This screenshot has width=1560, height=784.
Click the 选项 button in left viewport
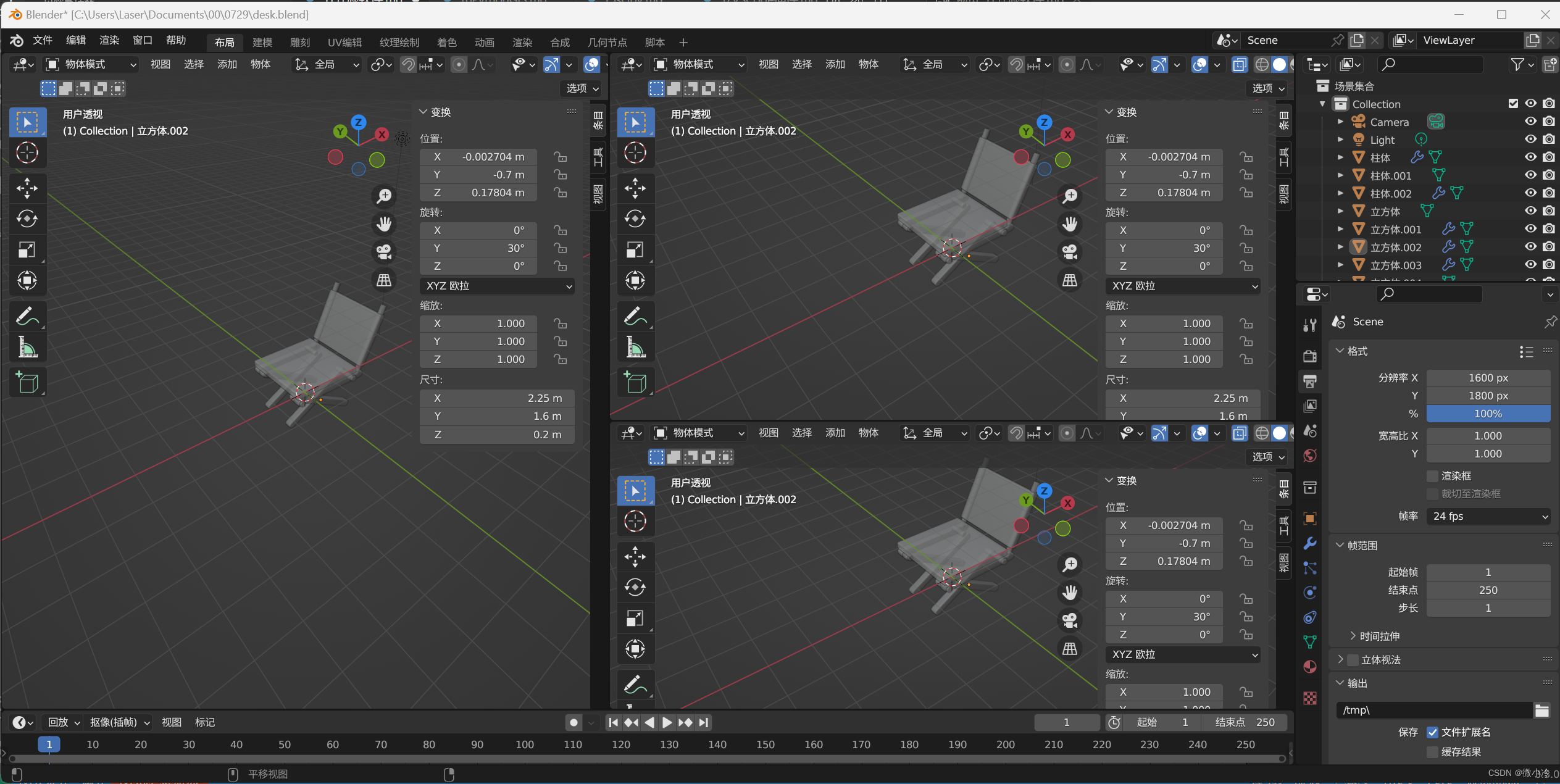[x=582, y=88]
